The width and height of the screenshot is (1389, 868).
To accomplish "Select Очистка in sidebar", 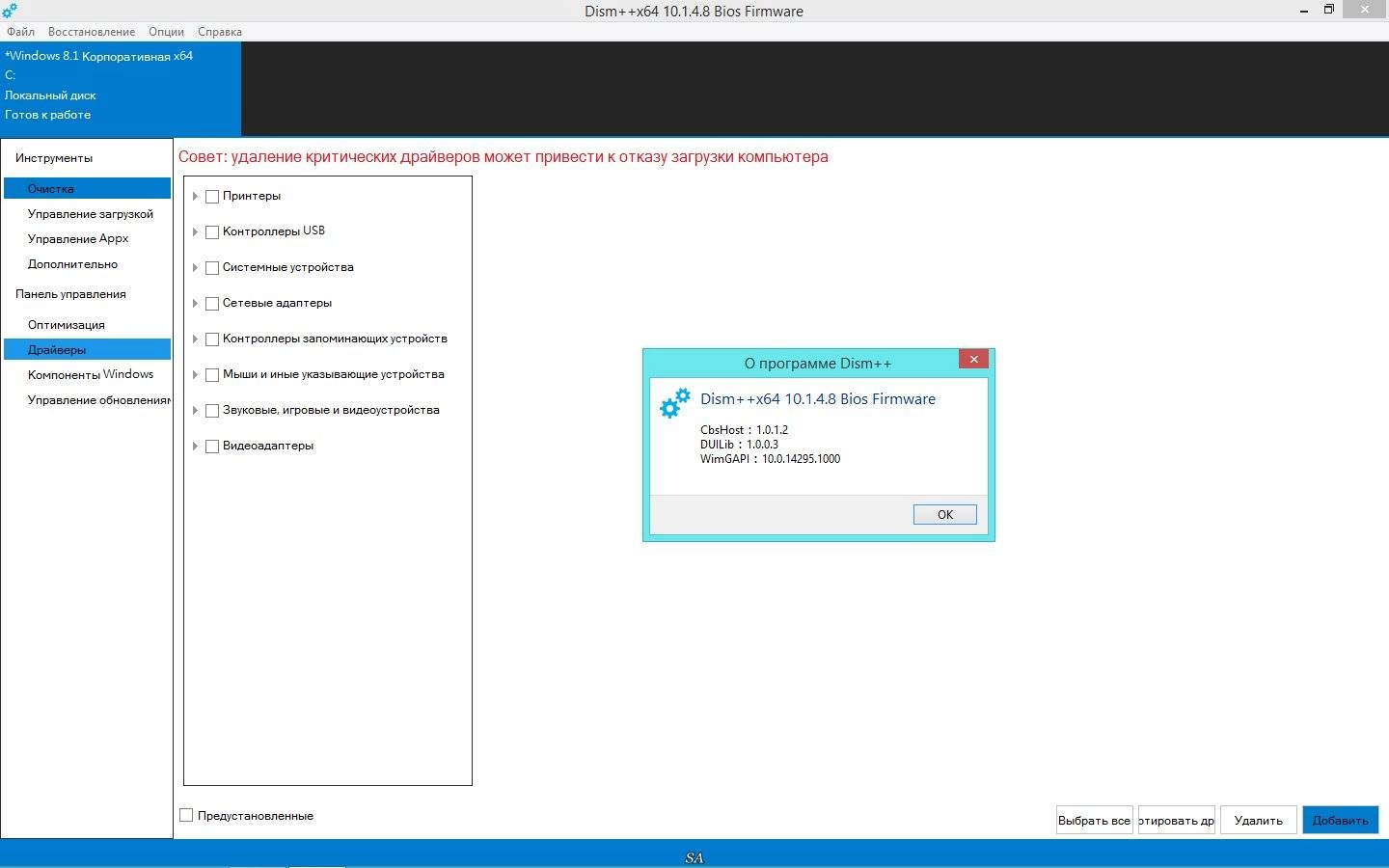I will click(87, 188).
